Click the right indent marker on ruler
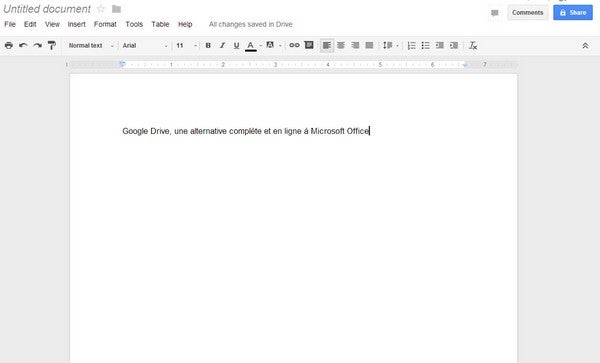Viewport: 600px width, 363px height. point(465,65)
